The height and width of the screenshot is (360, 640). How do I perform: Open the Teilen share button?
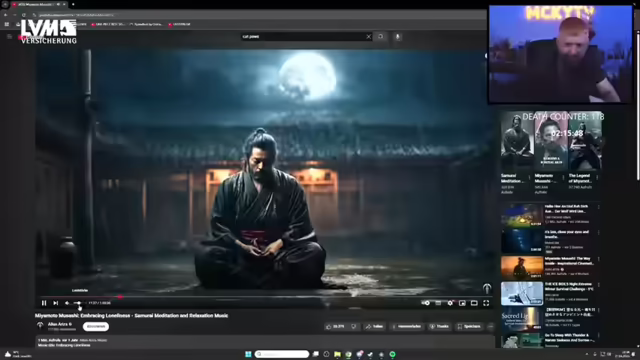tap(374, 327)
